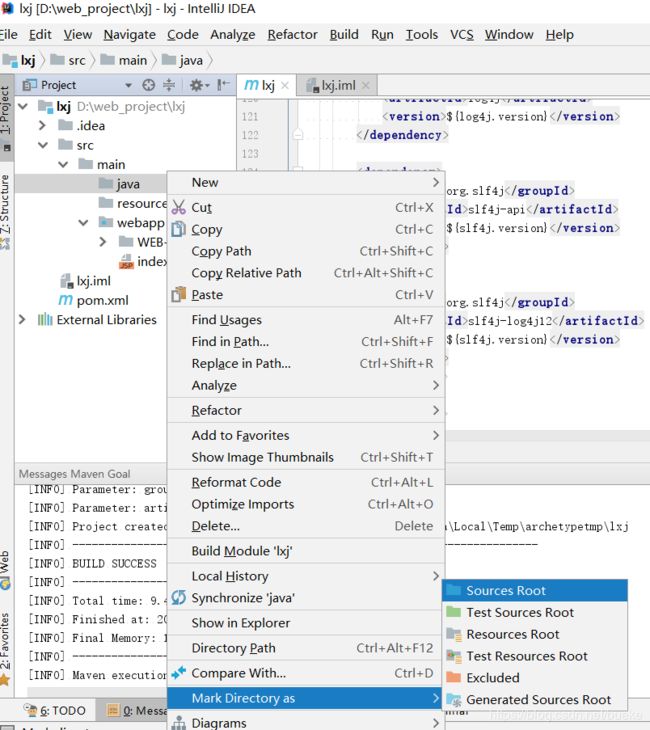This screenshot has height=730, width=650.
Task: Click the Compare With arrows icon
Action: point(178,673)
